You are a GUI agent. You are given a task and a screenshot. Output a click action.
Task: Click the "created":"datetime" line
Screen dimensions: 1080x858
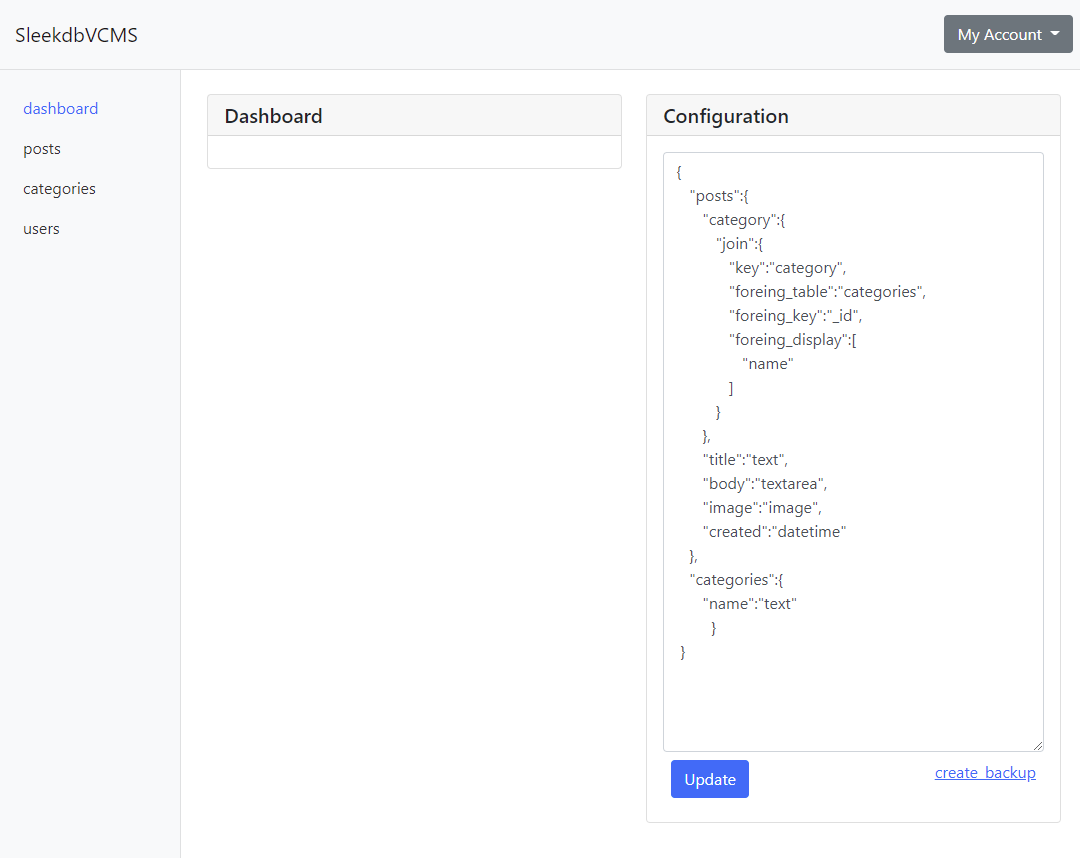774,532
